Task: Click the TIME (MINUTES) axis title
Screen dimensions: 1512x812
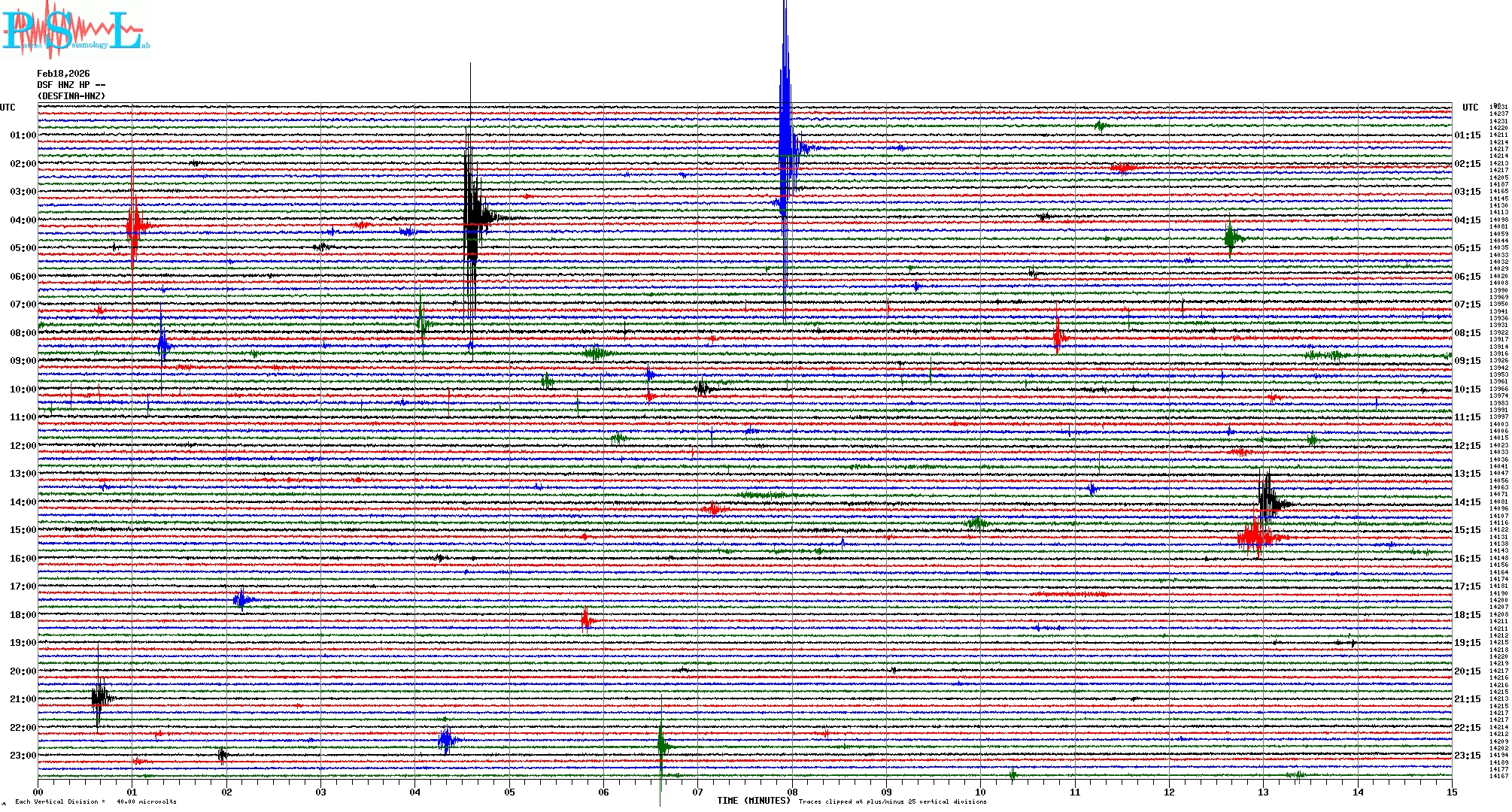Action: point(754,801)
